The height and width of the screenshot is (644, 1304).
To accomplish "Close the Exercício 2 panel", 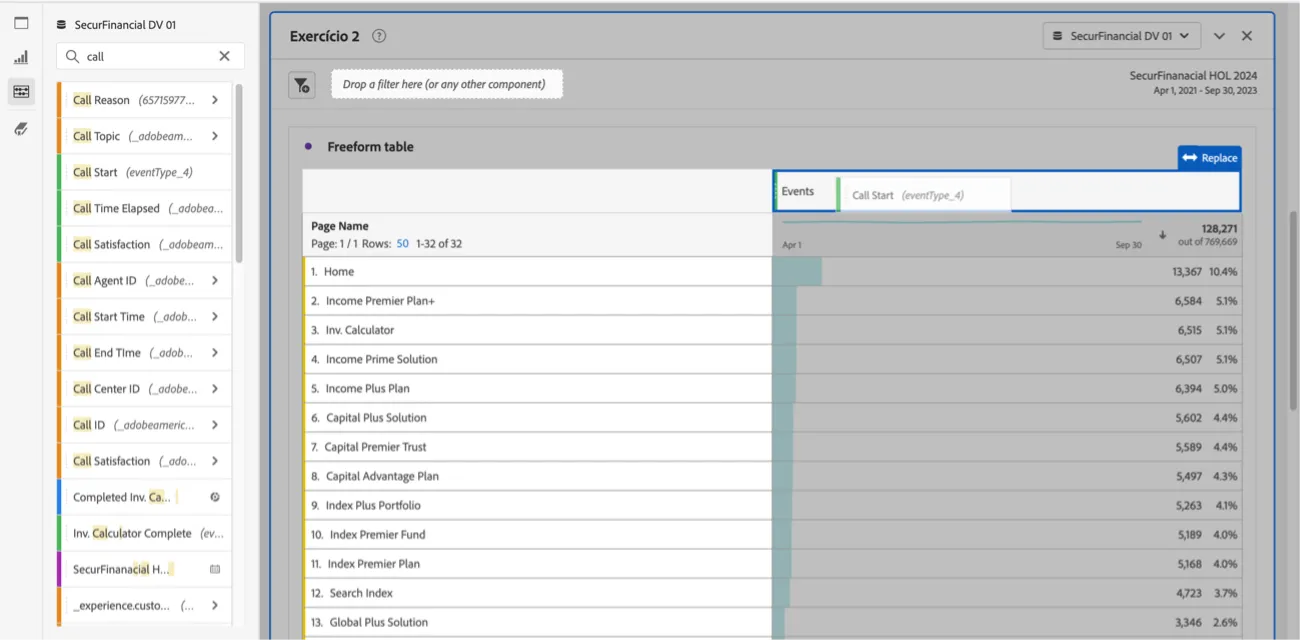I will pyautogui.click(x=1247, y=36).
